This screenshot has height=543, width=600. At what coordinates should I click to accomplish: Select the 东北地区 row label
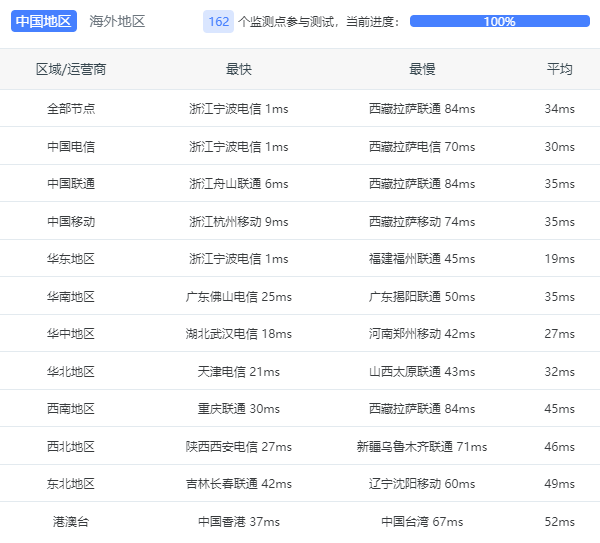click(x=71, y=484)
